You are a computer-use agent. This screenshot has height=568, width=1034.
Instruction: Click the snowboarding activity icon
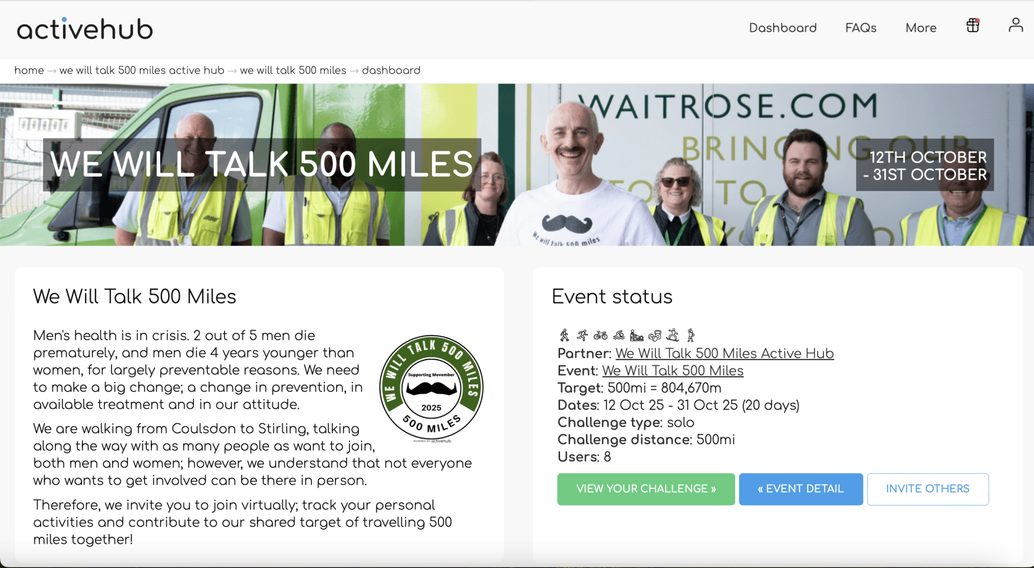[673, 335]
